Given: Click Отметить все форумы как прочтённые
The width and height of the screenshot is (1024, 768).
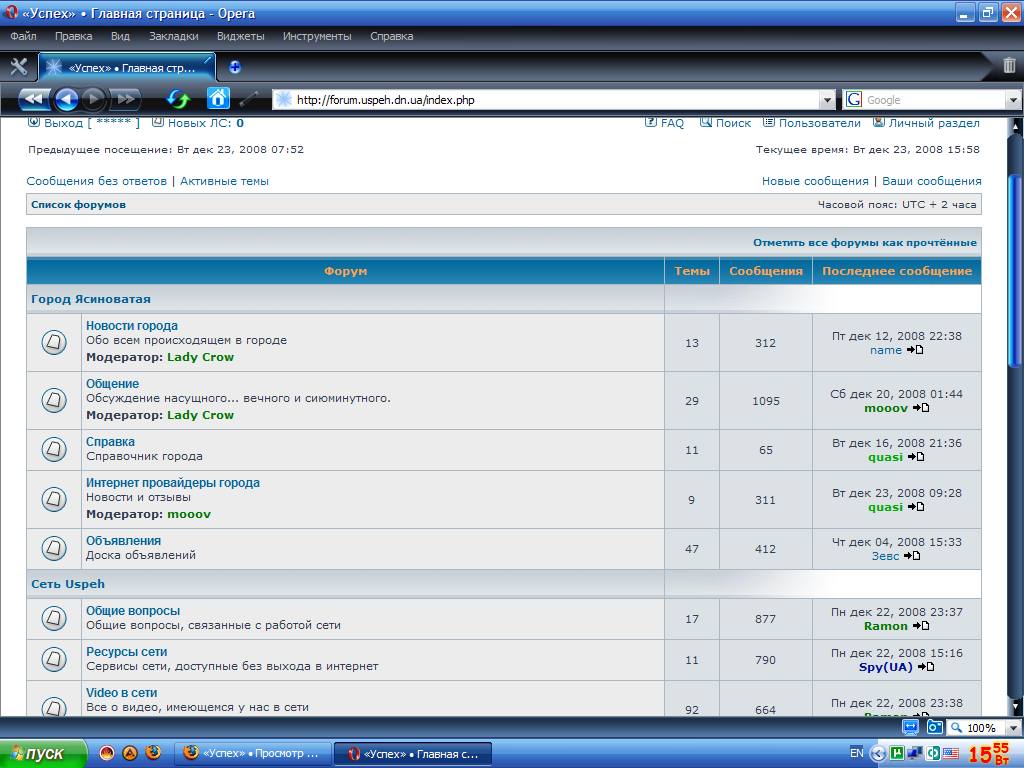Looking at the screenshot, I should coord(864,243).
